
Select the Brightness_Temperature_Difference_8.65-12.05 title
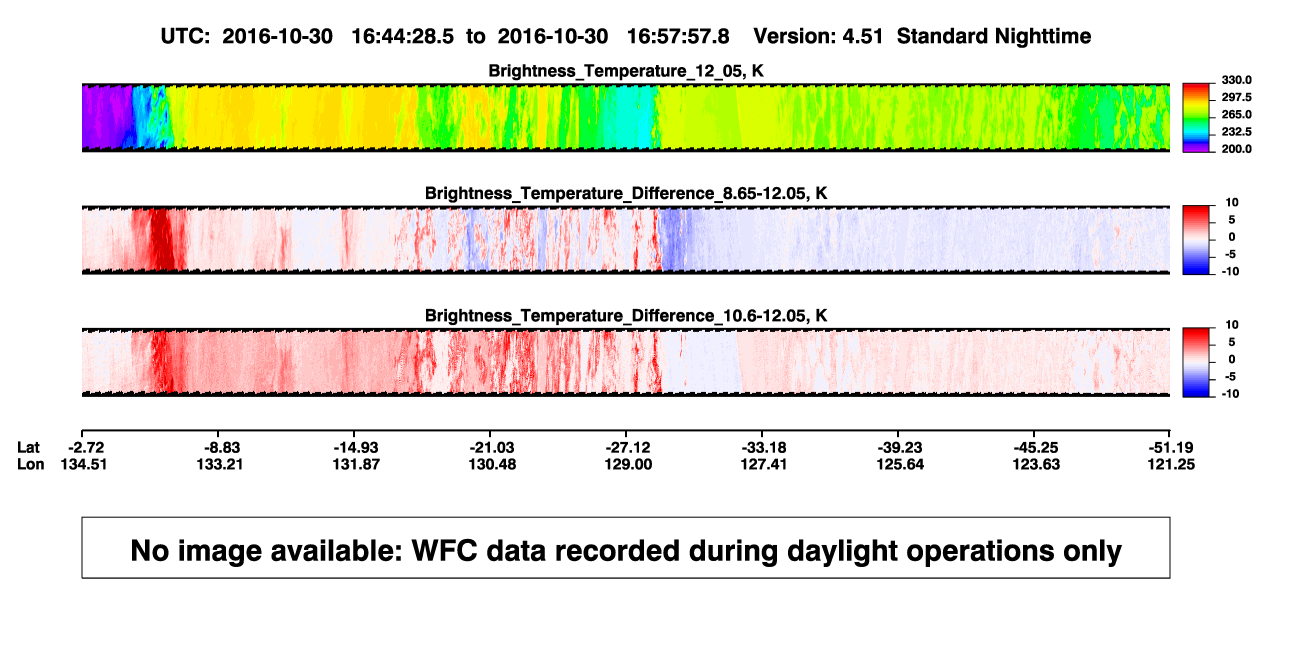click(x=626, y=193)
